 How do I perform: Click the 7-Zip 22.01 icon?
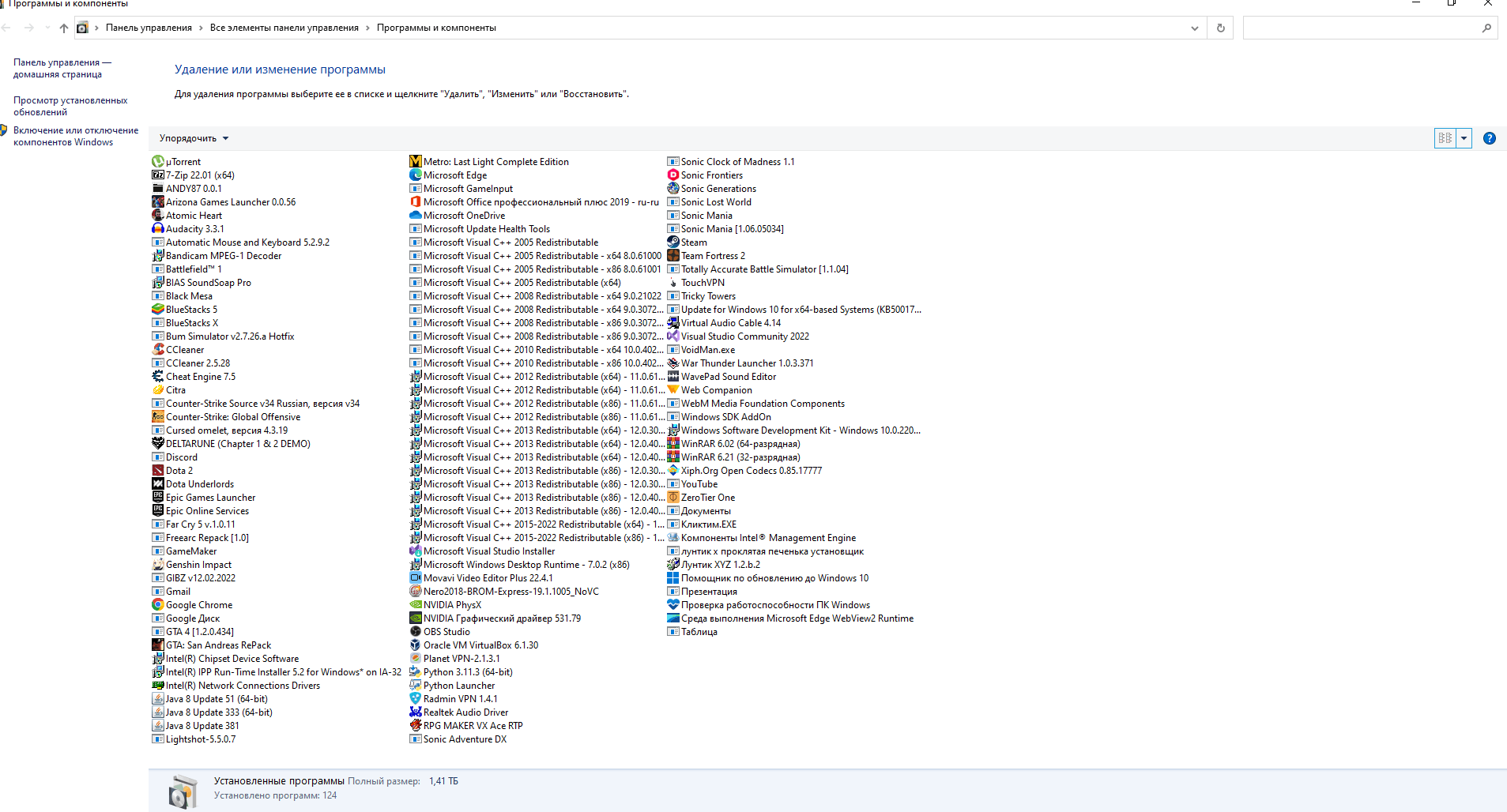click(158, 175)
